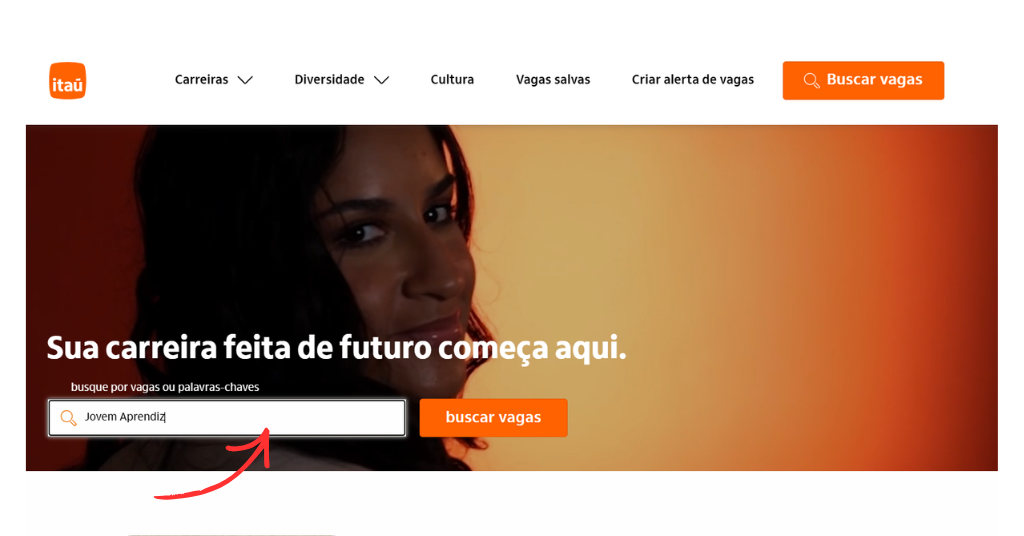The width and height of the screenshot is (1024, 536).
Task: Focus the Jovem Aprendiz search input
Action: click(227, 418)
